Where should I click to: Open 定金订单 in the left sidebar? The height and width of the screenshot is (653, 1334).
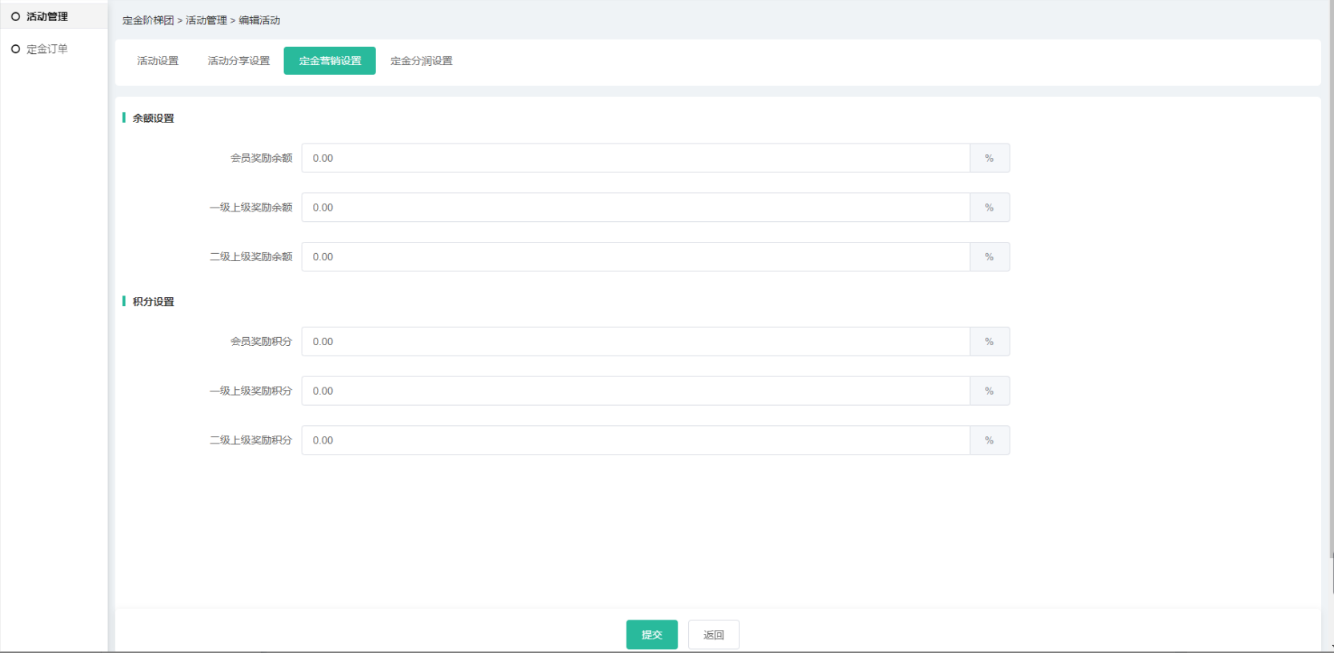pyautogui.click(x=46, y=48)
